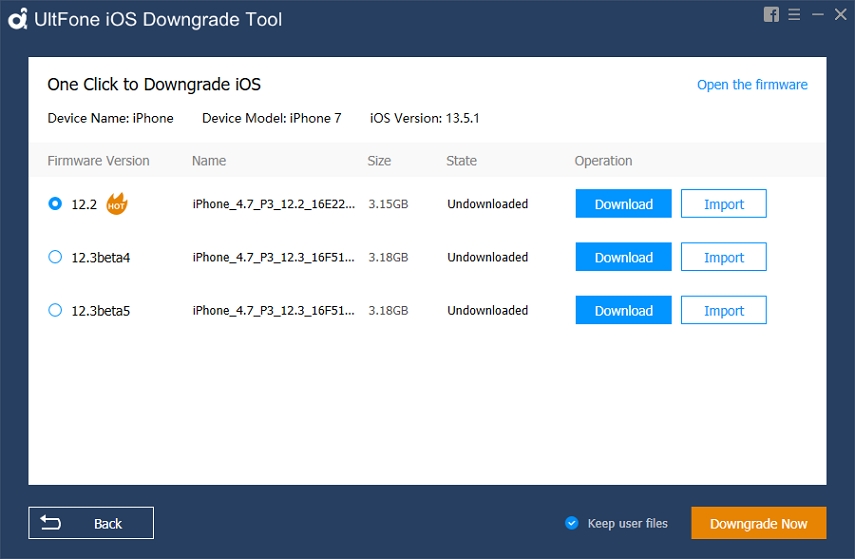This screenshot has width=855, height=559.
Task: Open the hamburger menu icon
Action: tap(794, 15)
